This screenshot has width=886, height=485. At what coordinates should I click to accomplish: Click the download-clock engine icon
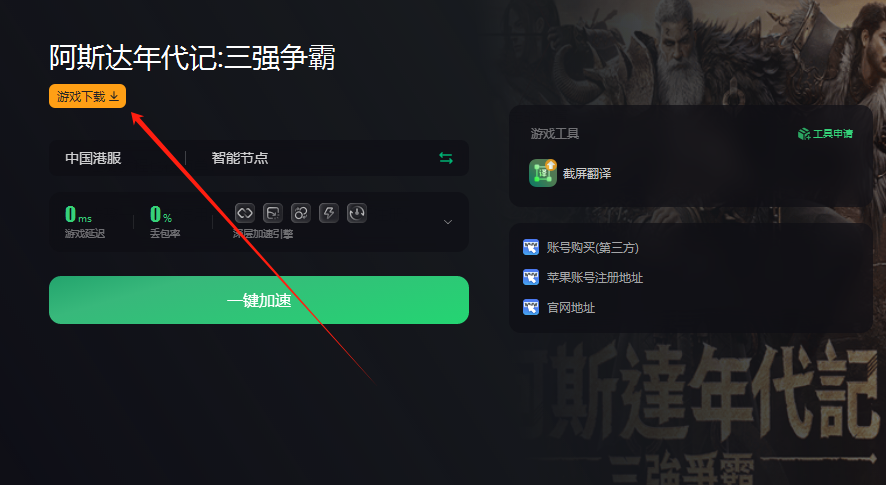tap(357, 213)
